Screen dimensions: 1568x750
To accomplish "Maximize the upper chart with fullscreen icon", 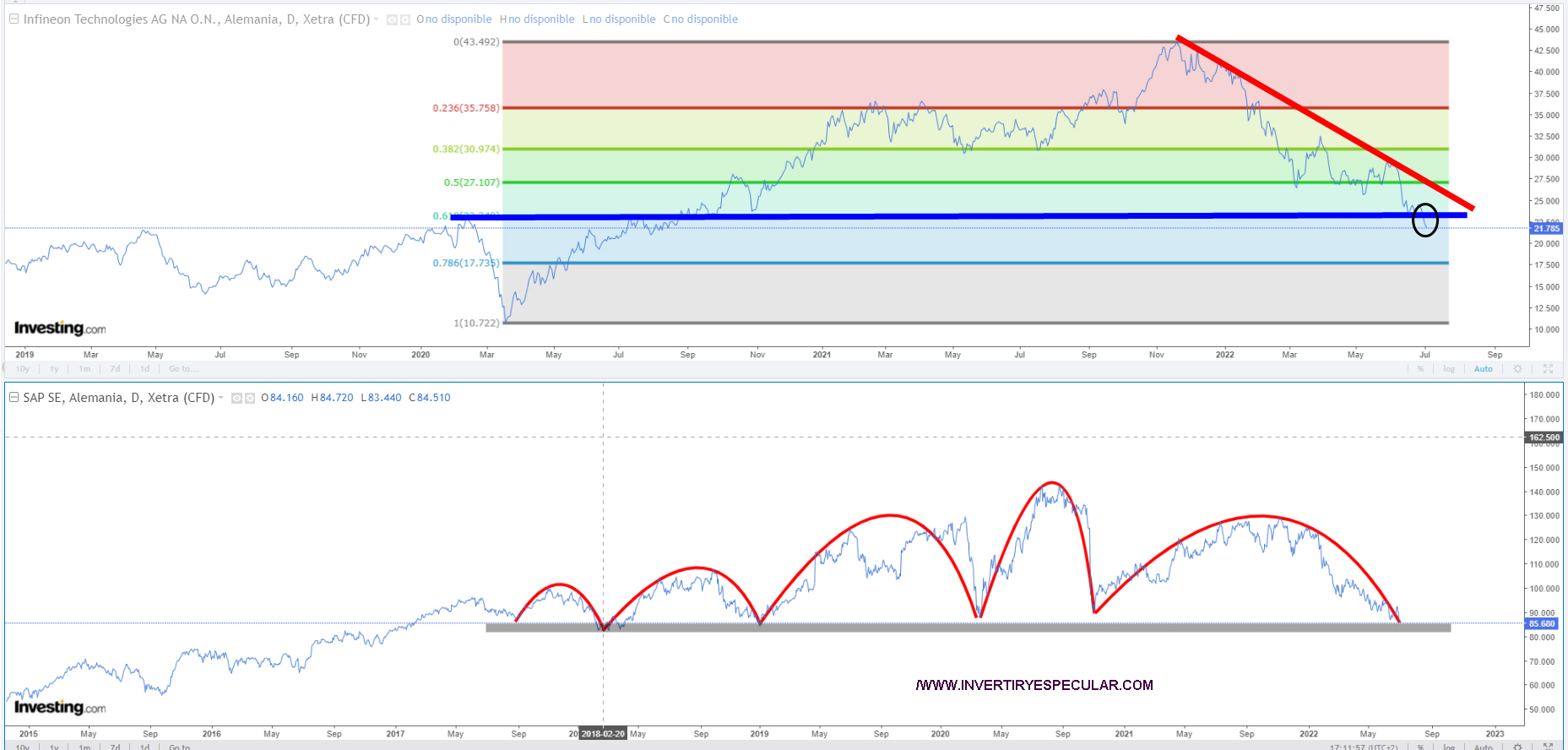I will point(1548,369).
